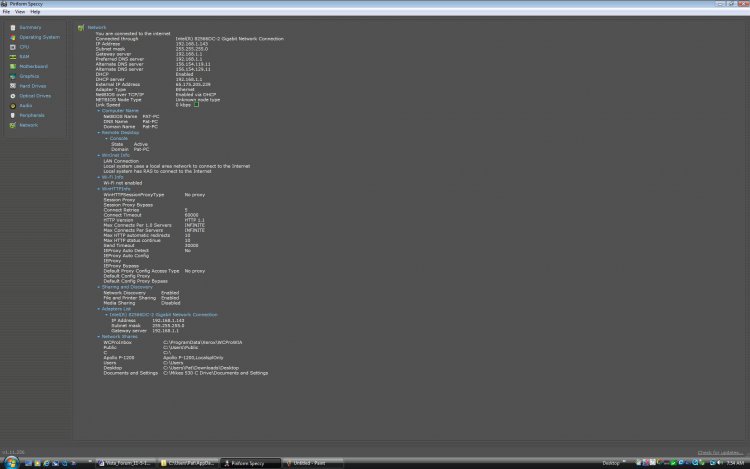Click the Operating System icon in sidebar

[x=13, y=37]
